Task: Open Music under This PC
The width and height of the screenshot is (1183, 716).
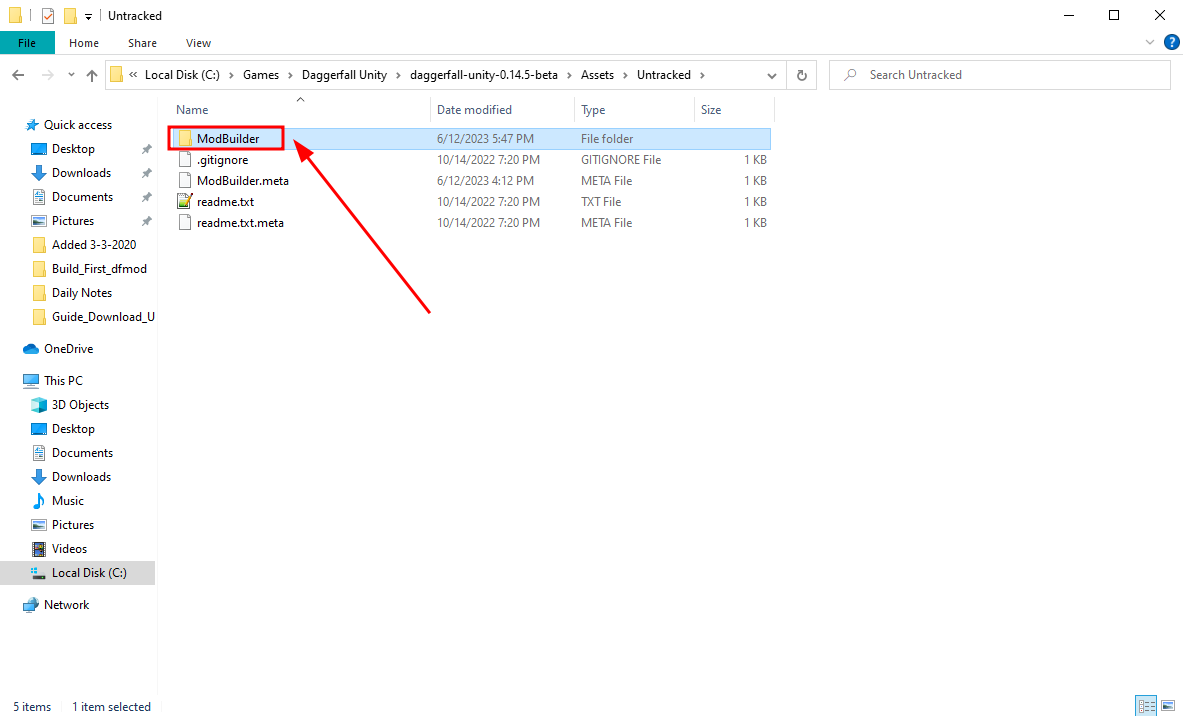Action: [x=67, y=501]
